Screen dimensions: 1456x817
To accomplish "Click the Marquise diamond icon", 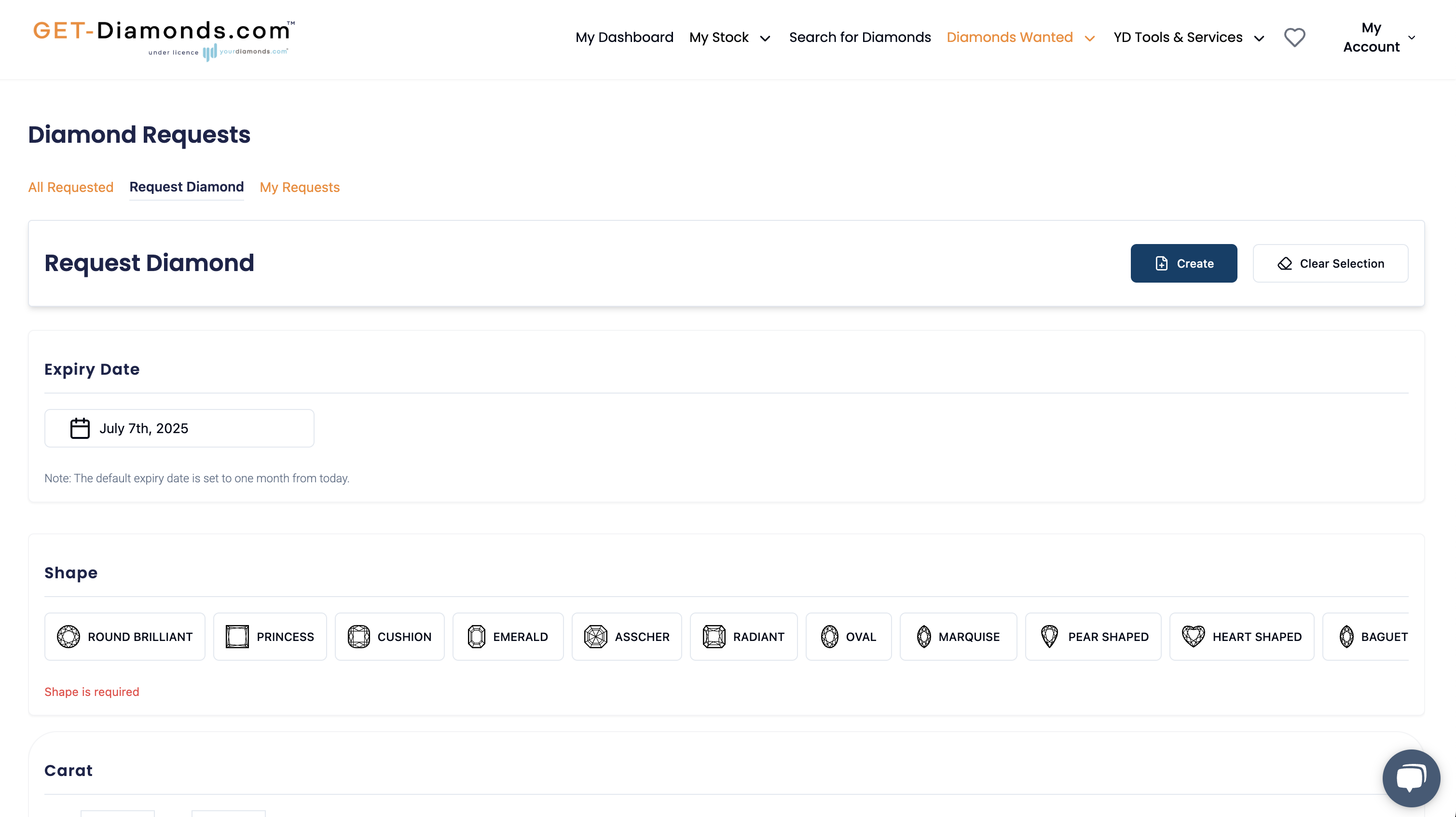I will click(x=924, y=637).
